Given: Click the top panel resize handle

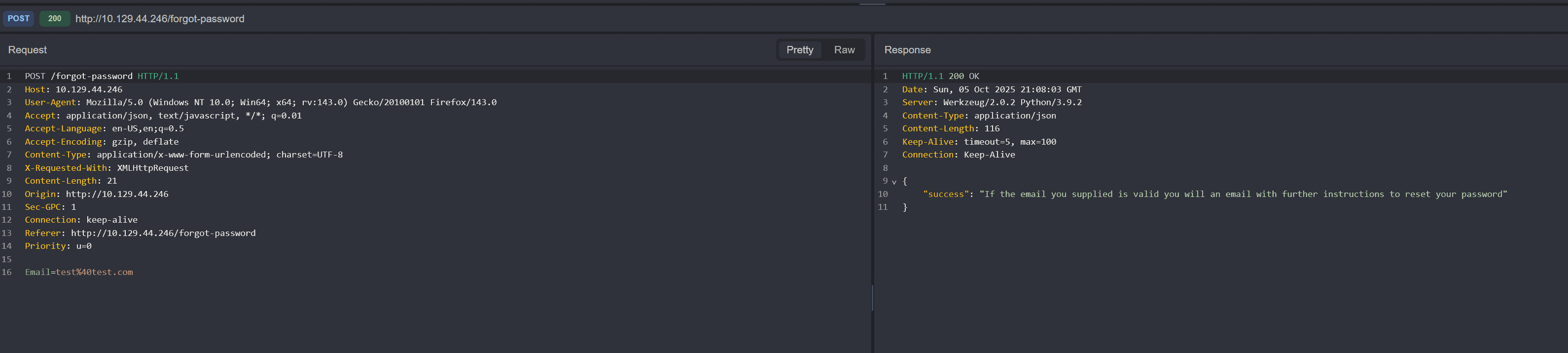Looking at the screenshot, I should (872, 3).
